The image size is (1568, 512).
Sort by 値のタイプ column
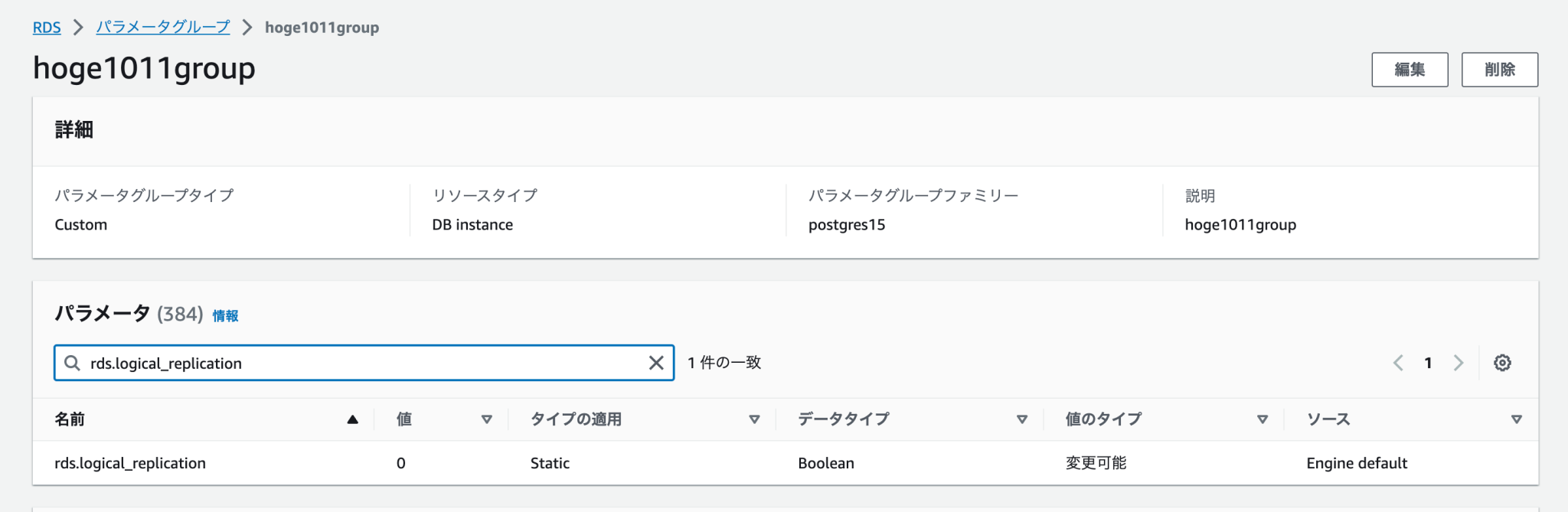pyautogui.click(x=1263, y=419)
